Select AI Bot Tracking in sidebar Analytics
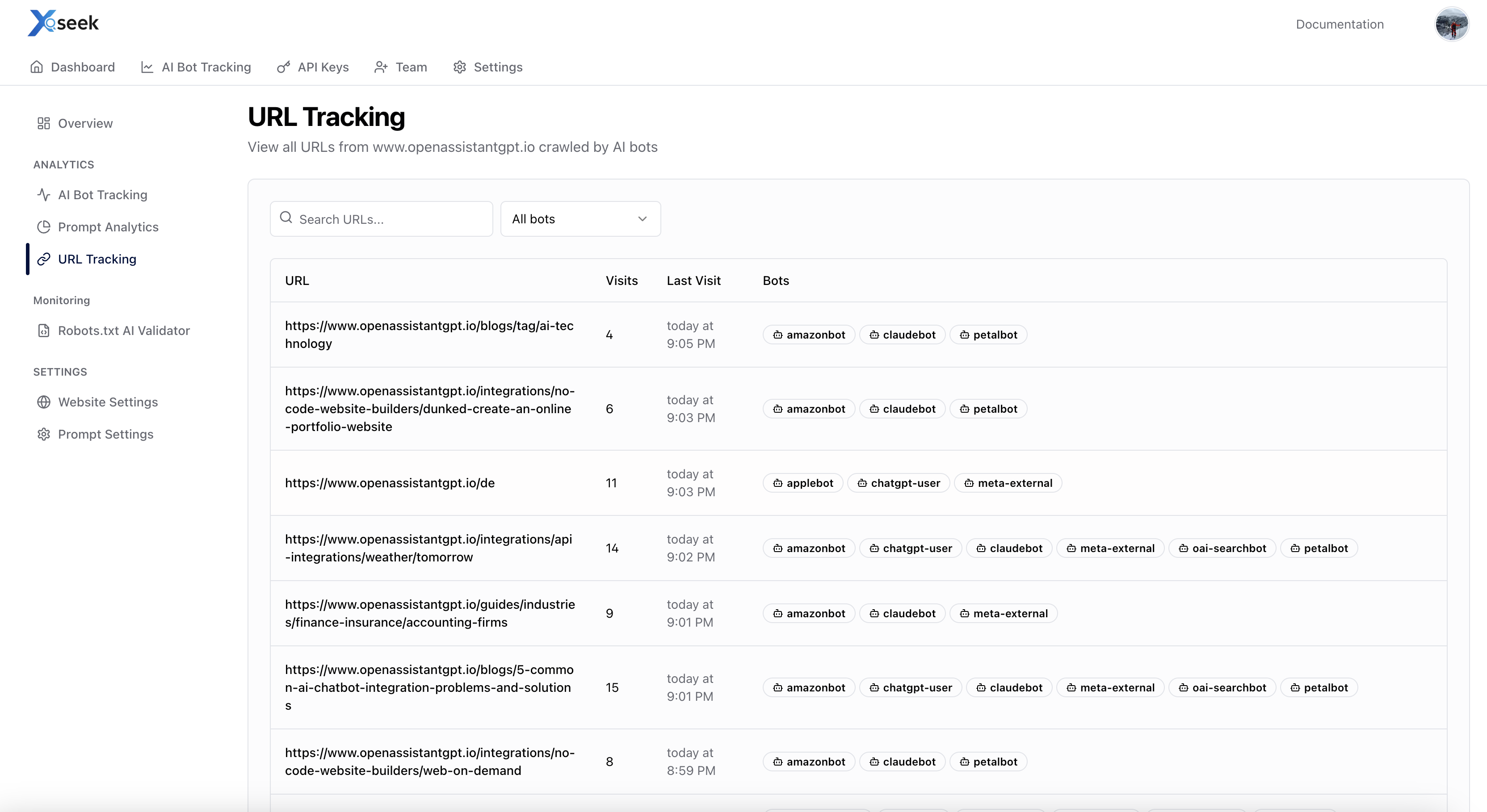 pyautogui.click(x=92, y=195)
